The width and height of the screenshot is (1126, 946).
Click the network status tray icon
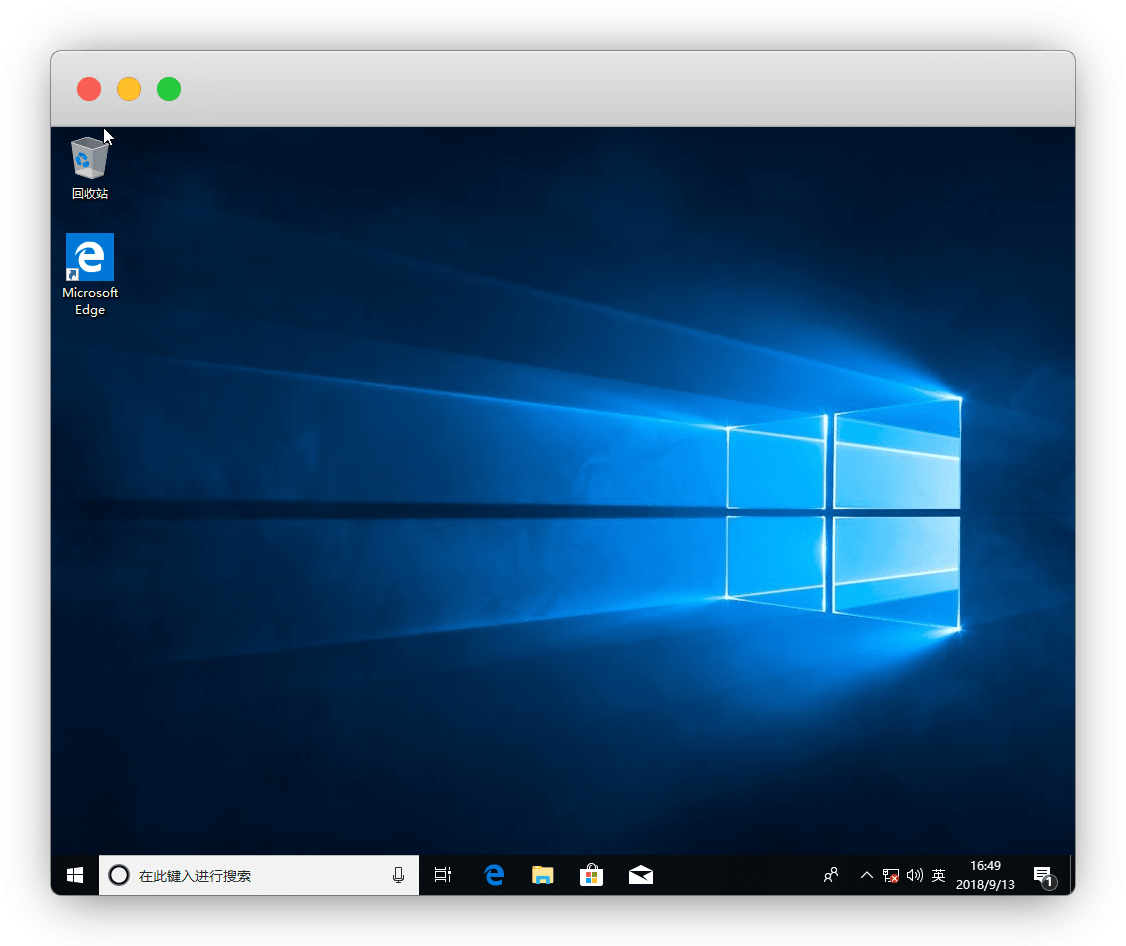[x=890, y=875]
